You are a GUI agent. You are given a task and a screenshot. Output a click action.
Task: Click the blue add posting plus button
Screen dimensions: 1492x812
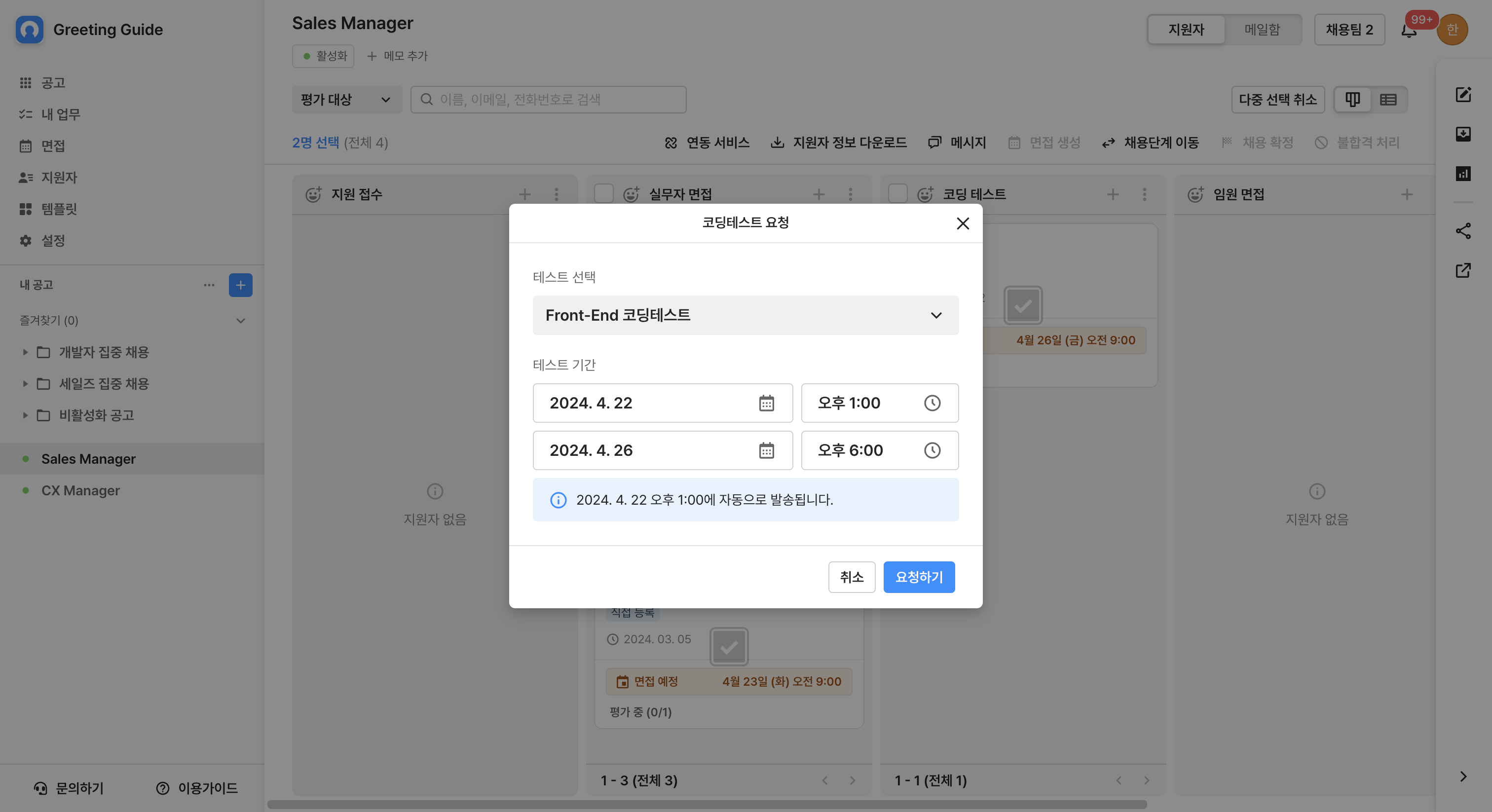pos(240,285)
